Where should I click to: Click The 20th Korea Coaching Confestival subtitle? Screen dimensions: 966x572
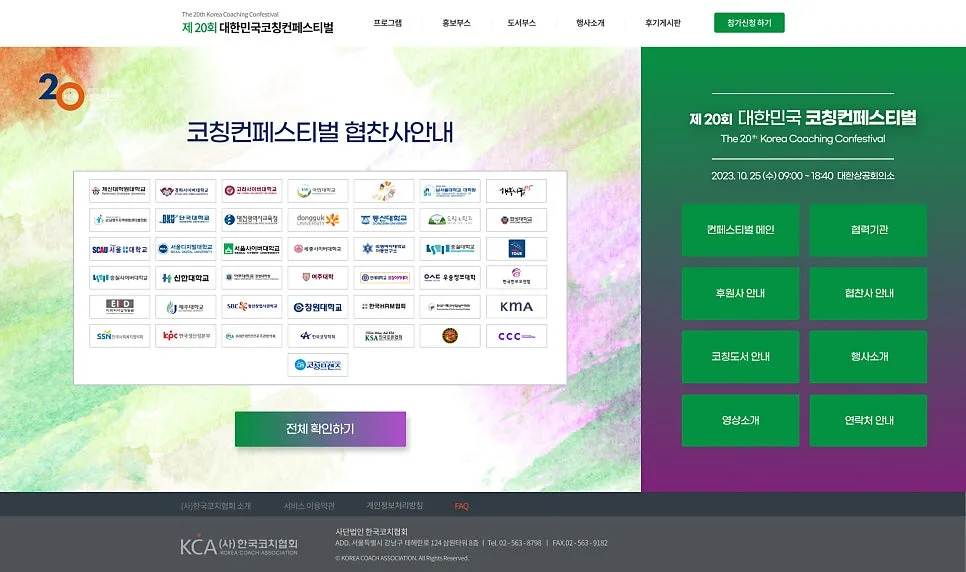click(x=803, y=139)
